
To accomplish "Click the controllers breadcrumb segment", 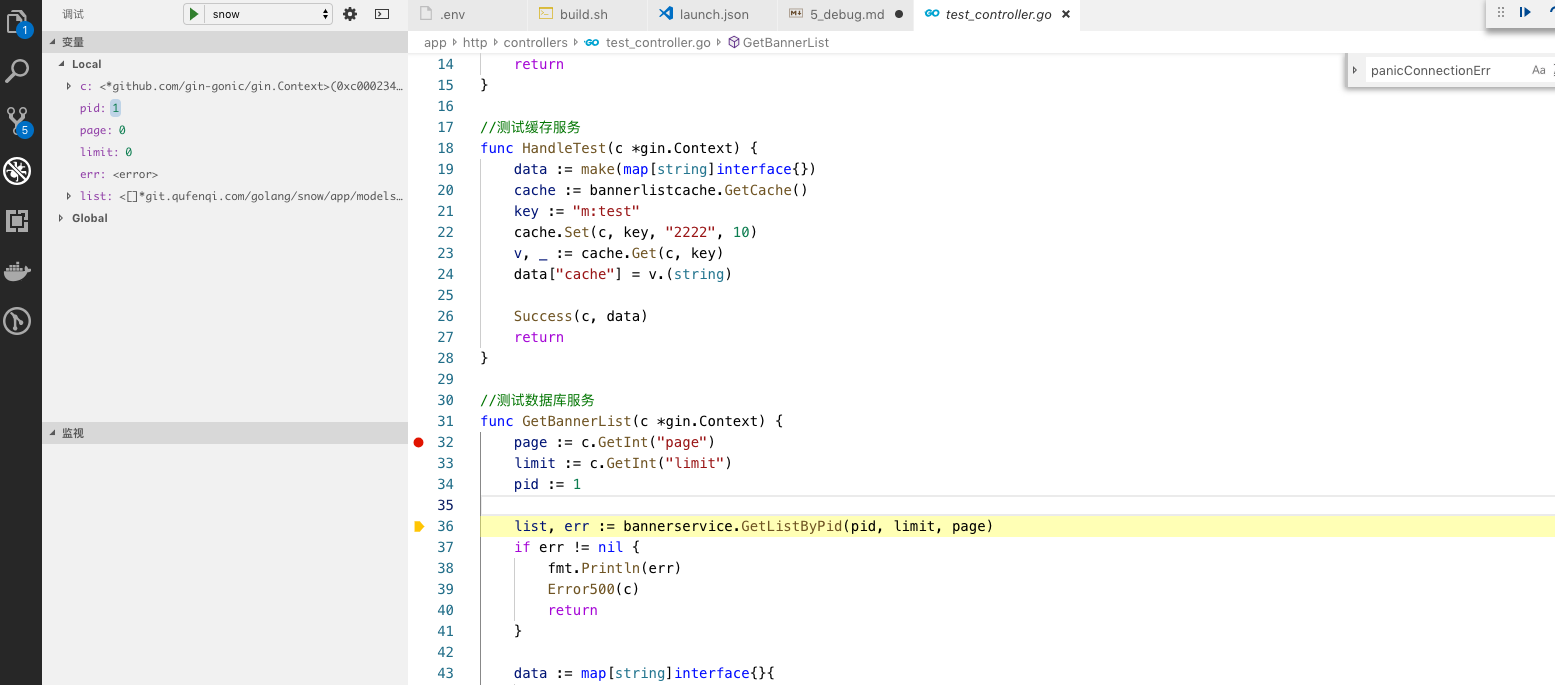I will click(x=535, y=43).
